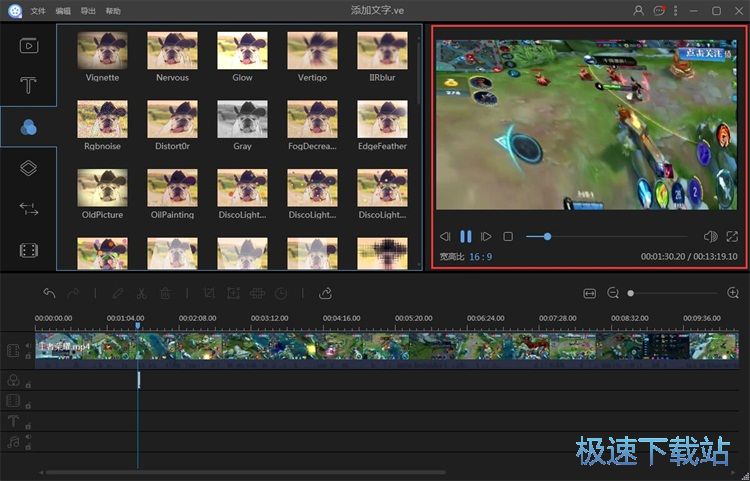
Task: Select the Rgbnoise filter thumbnail
Action: coord(102,119)
